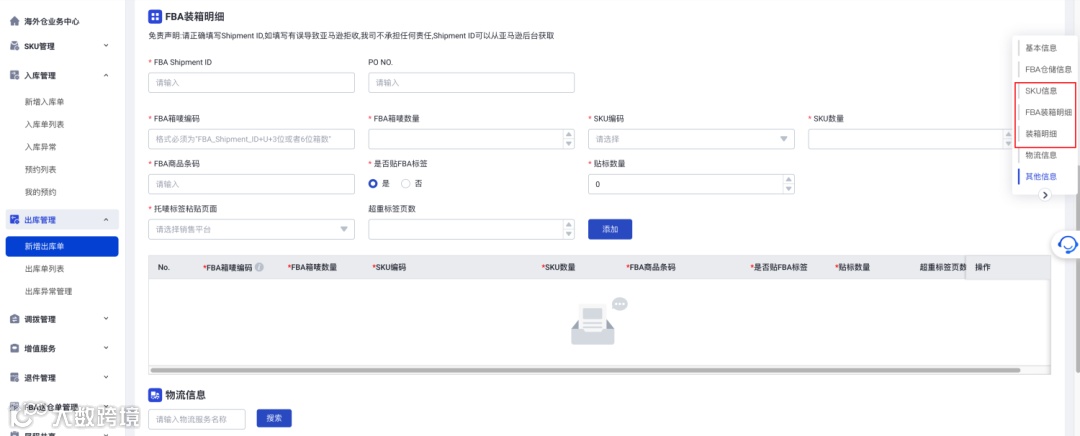Open the SKU编码 dropdown
The height and width of the screenshot is (436, 1080).
click(691, 139)
